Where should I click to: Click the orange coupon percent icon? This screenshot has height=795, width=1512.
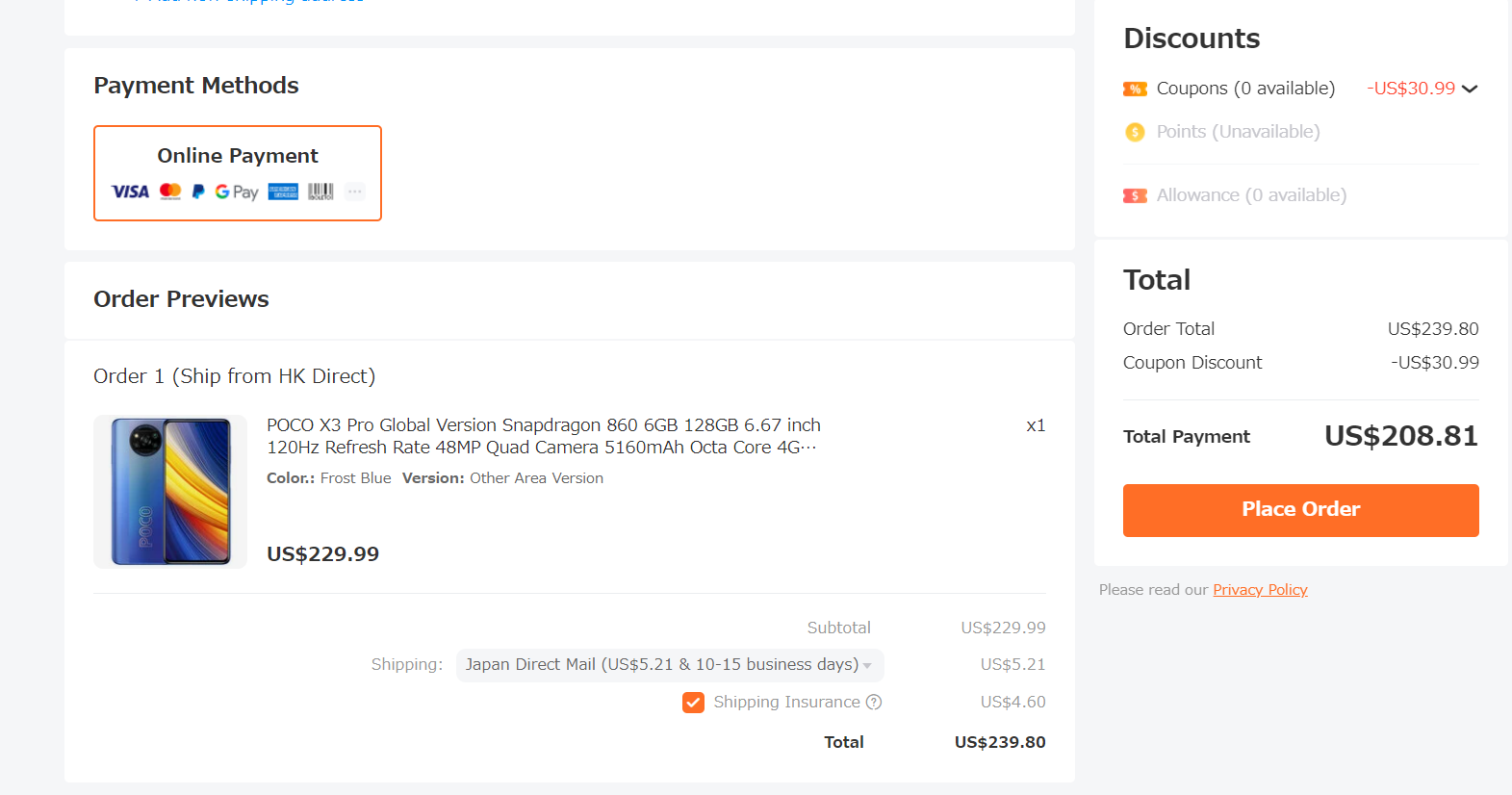click(x=1135, y=89)
